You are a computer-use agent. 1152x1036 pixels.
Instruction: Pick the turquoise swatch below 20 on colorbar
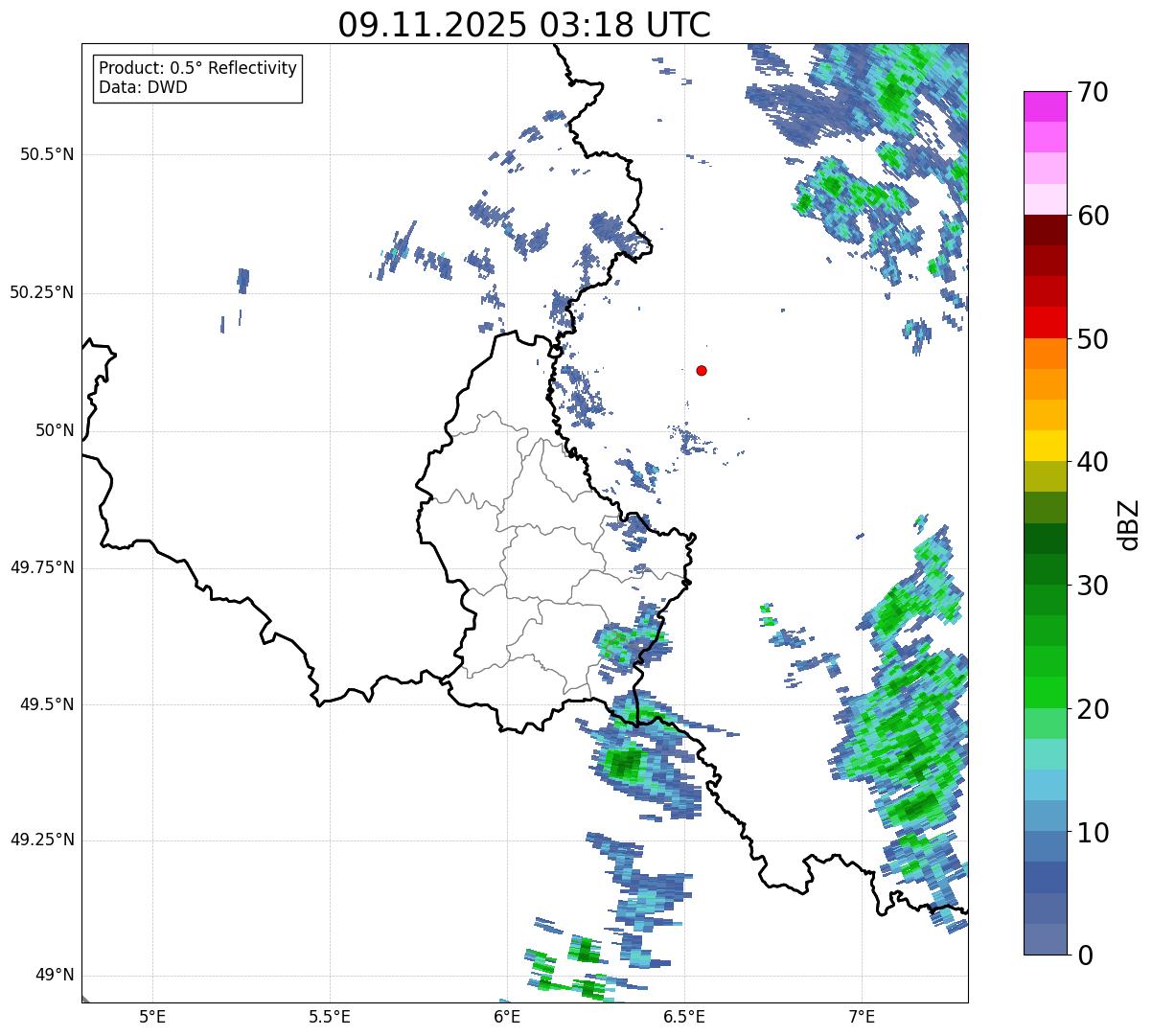click(x=1046, y=754)
